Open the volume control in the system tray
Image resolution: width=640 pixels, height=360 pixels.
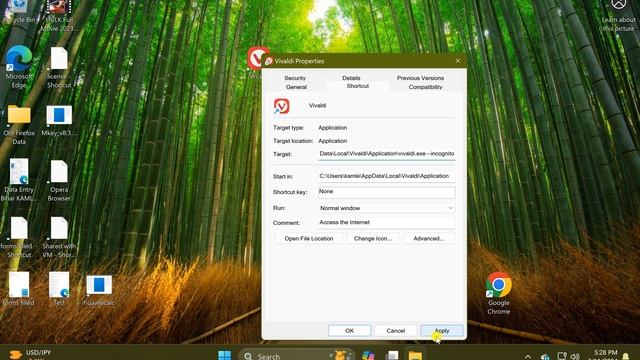[575, 356]
